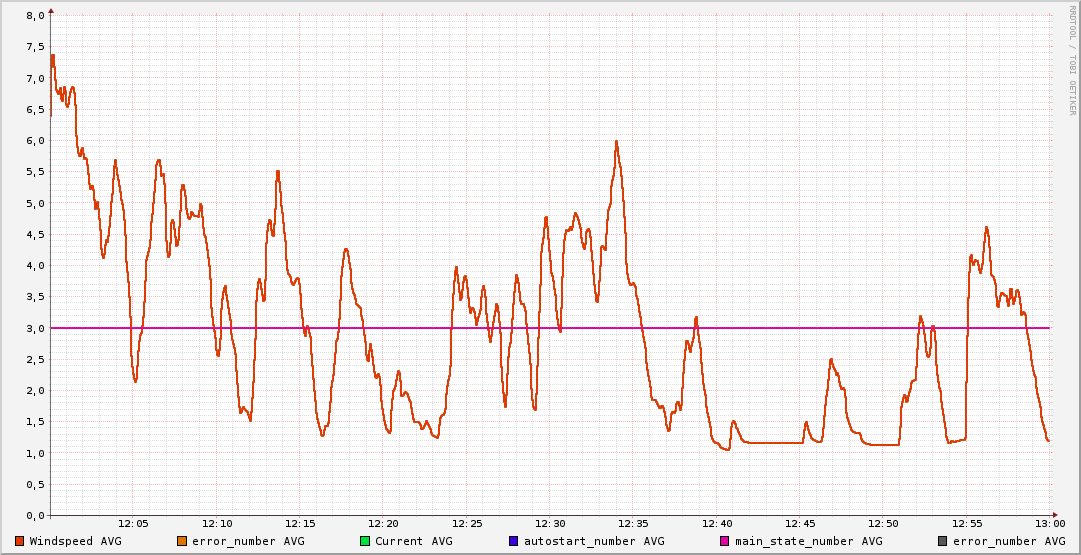The image size is (1081, 555).
Task: Click the gray error_number AVG legend swatch
Action: [942, 541]
